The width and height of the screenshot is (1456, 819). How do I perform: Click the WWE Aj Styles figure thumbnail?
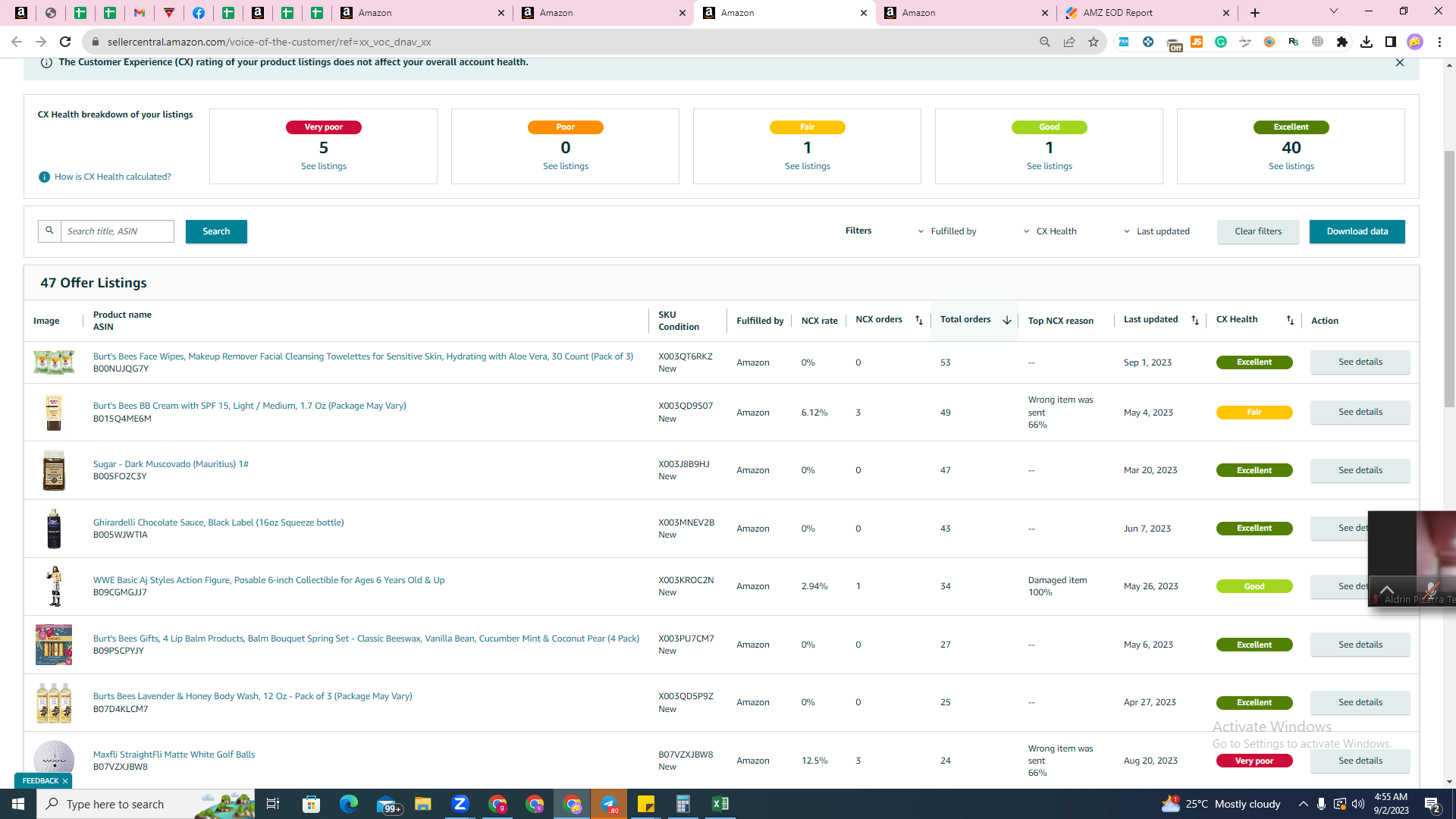54,586
